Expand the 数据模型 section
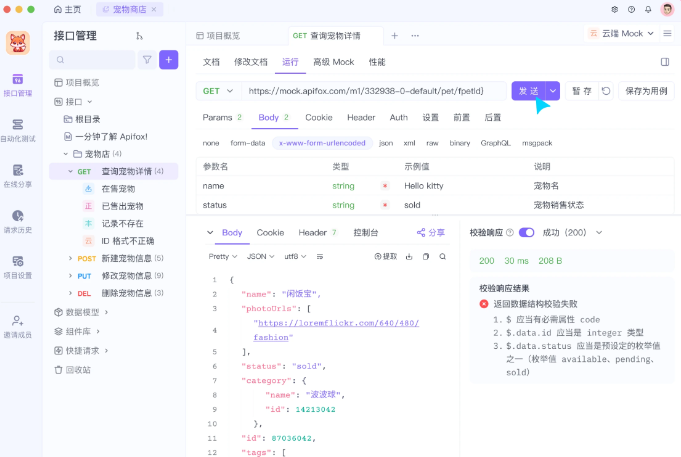The image size is (681, 457). click(x=106, y=312)
